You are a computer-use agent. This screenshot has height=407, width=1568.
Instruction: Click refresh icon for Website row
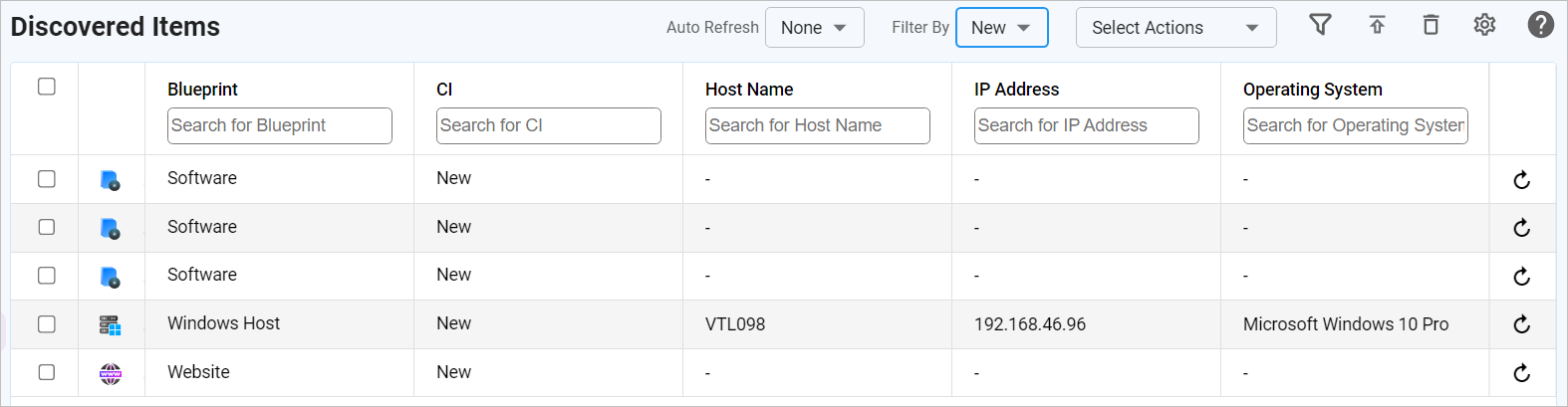pyautogui.click(x=1521, y=373)
